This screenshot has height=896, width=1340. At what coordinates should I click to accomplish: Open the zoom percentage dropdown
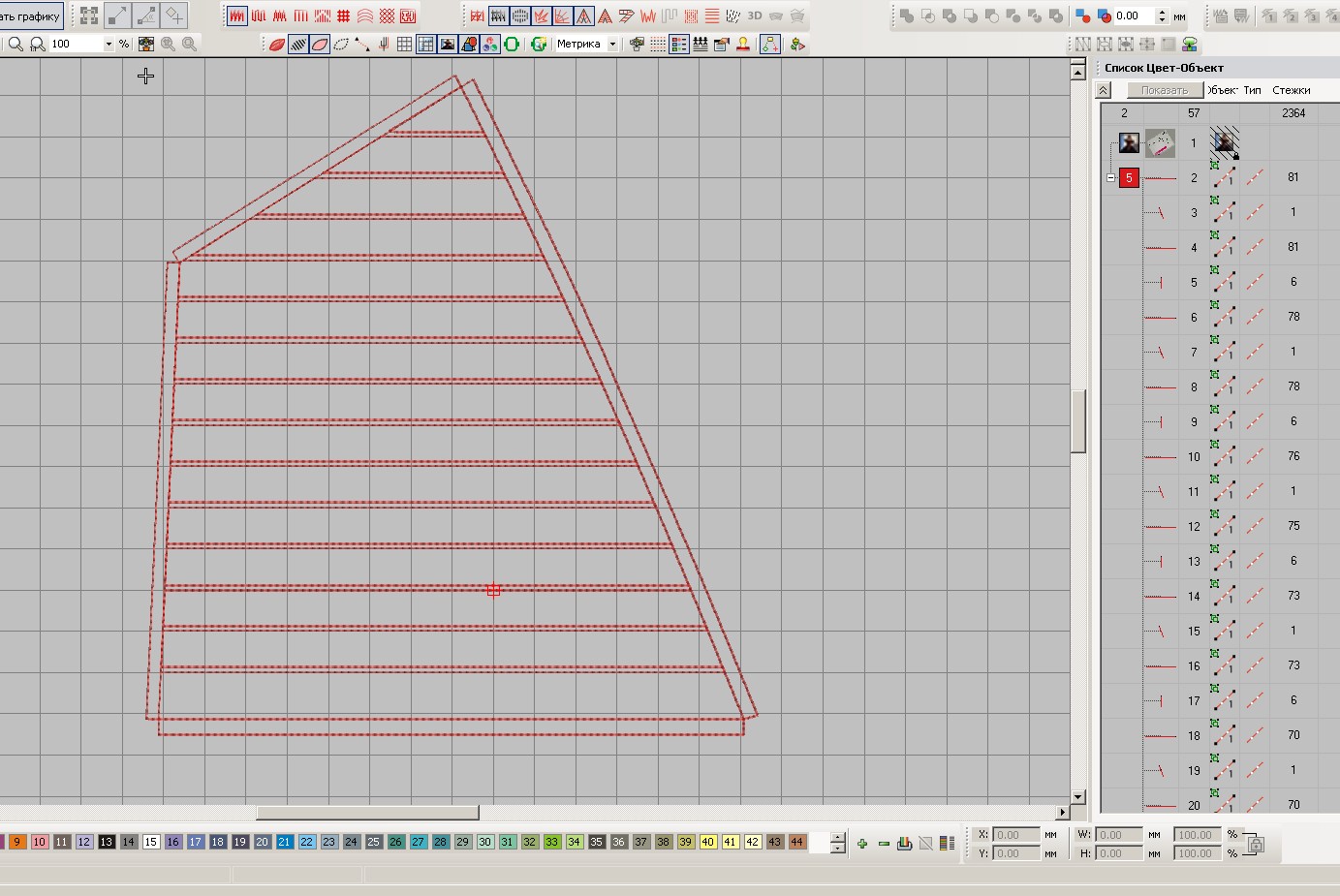tap(109, 44)
